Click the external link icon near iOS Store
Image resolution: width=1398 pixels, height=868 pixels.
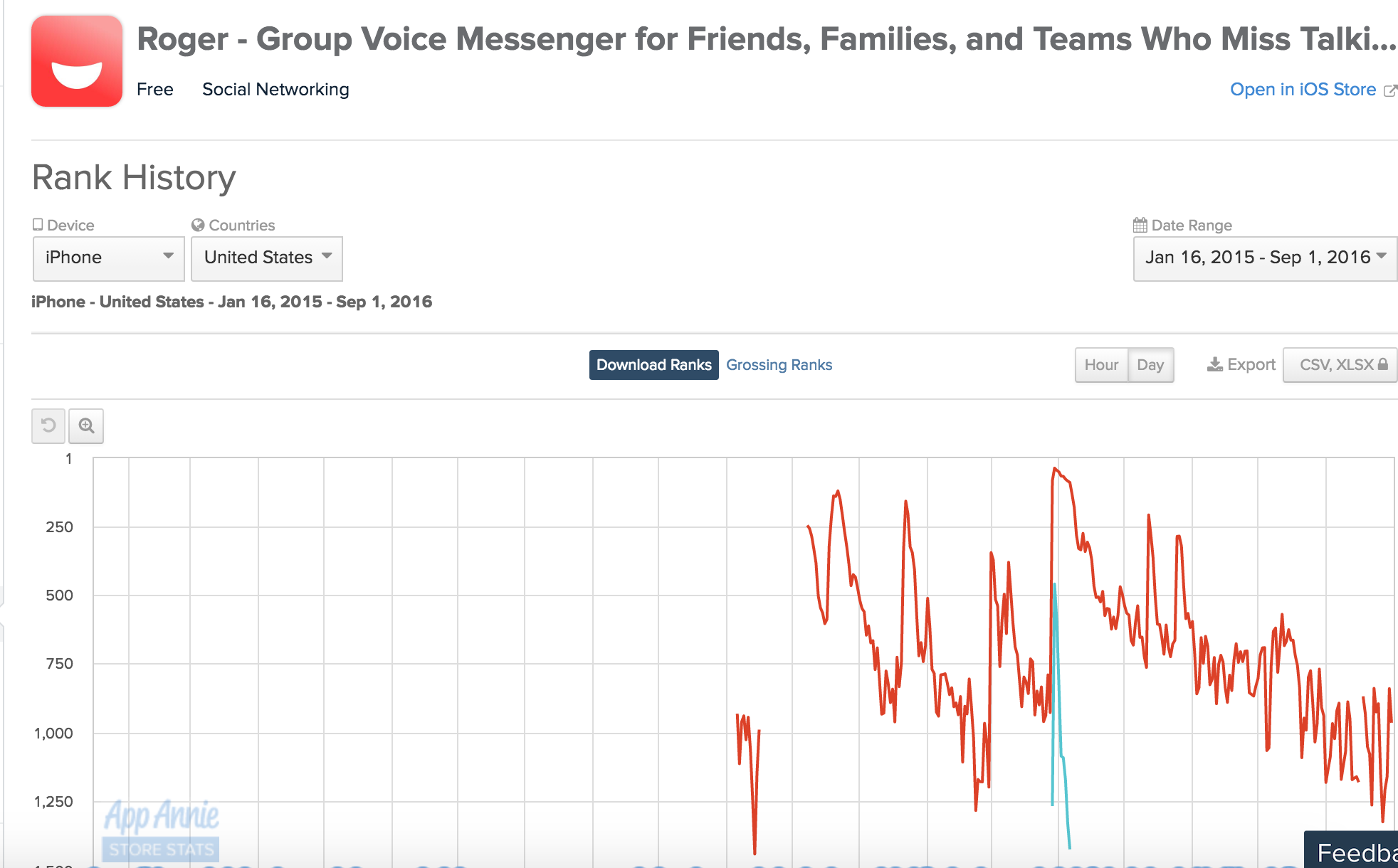tap(1390, 90)
